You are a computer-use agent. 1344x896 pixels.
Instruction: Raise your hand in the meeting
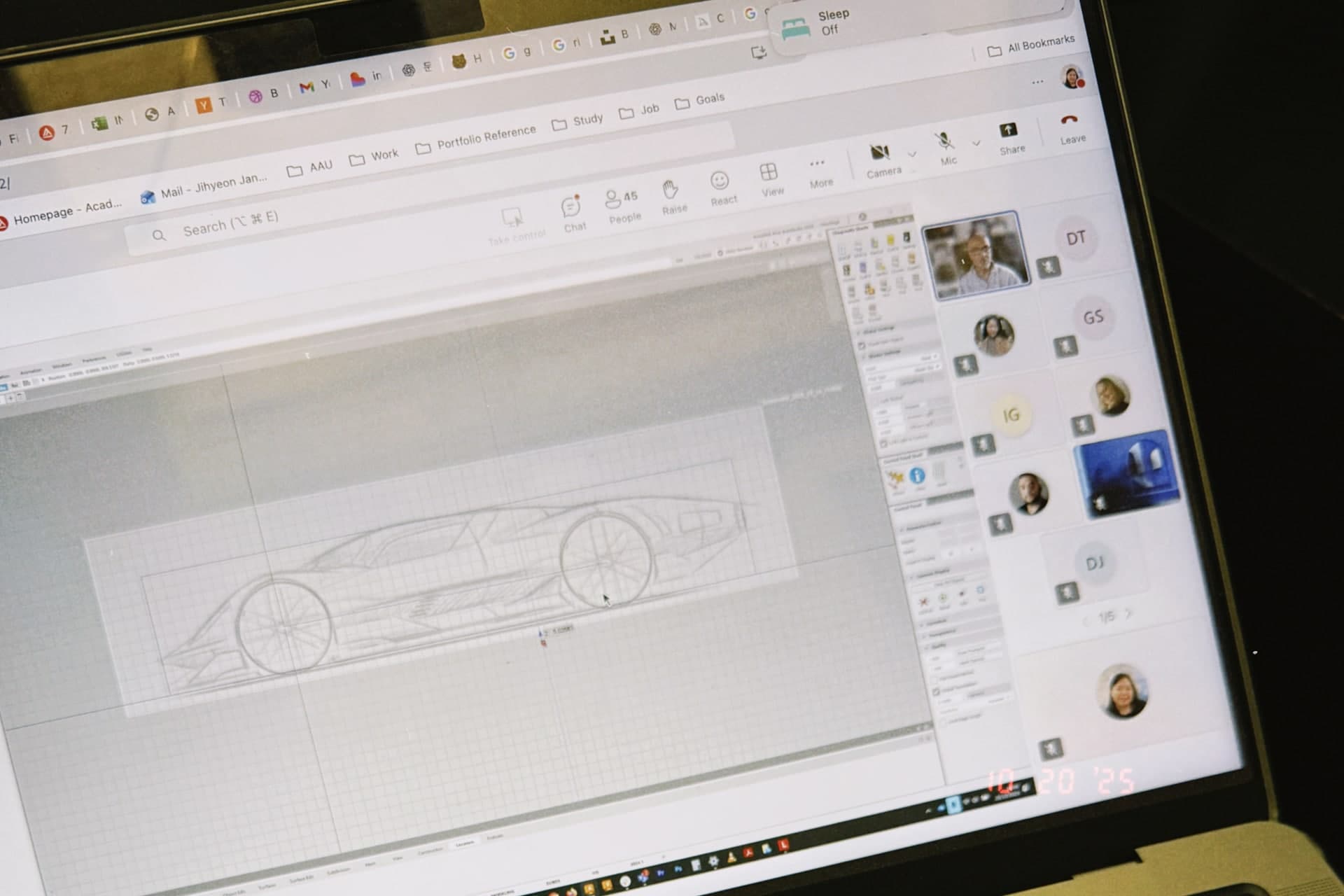(673, 197)
